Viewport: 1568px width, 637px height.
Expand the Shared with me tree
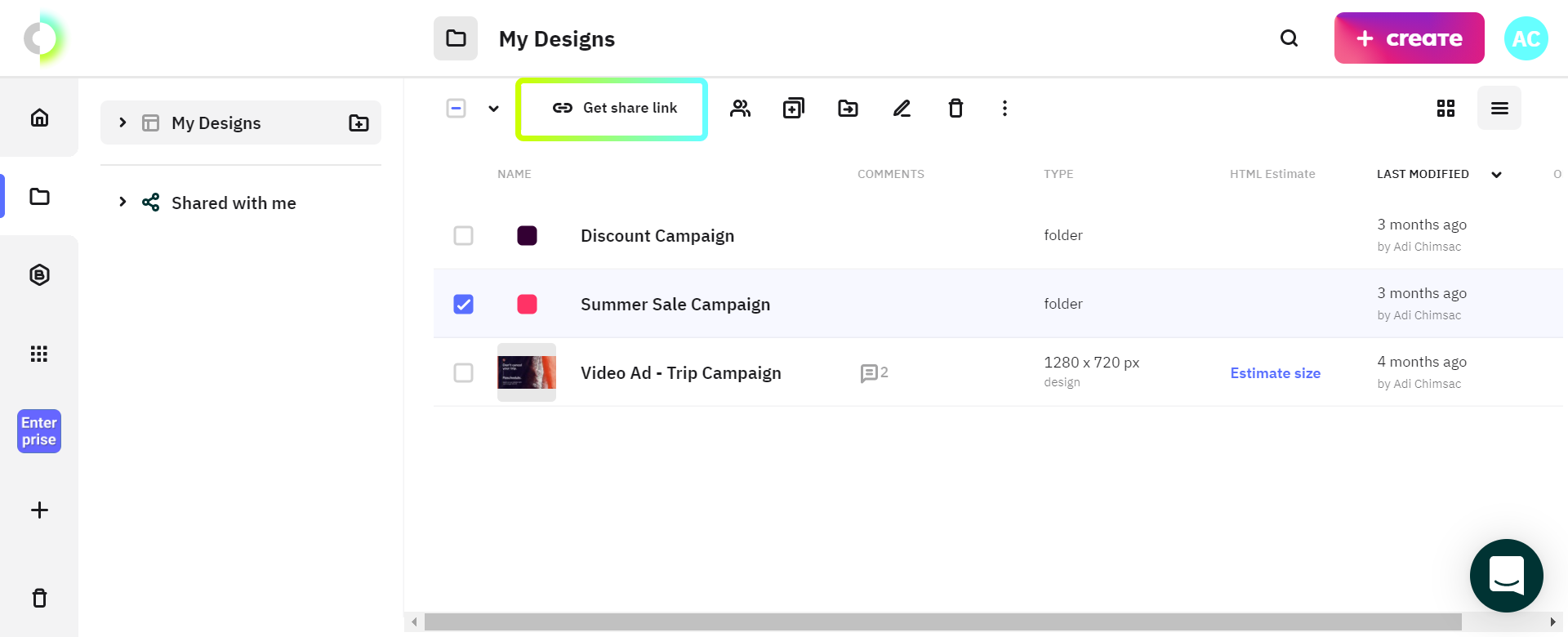(x=122, y=202)
